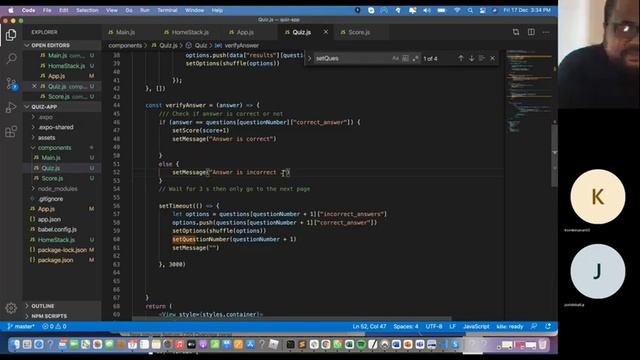Change indentation via Spaces: 4

click(x=406, y=327)
